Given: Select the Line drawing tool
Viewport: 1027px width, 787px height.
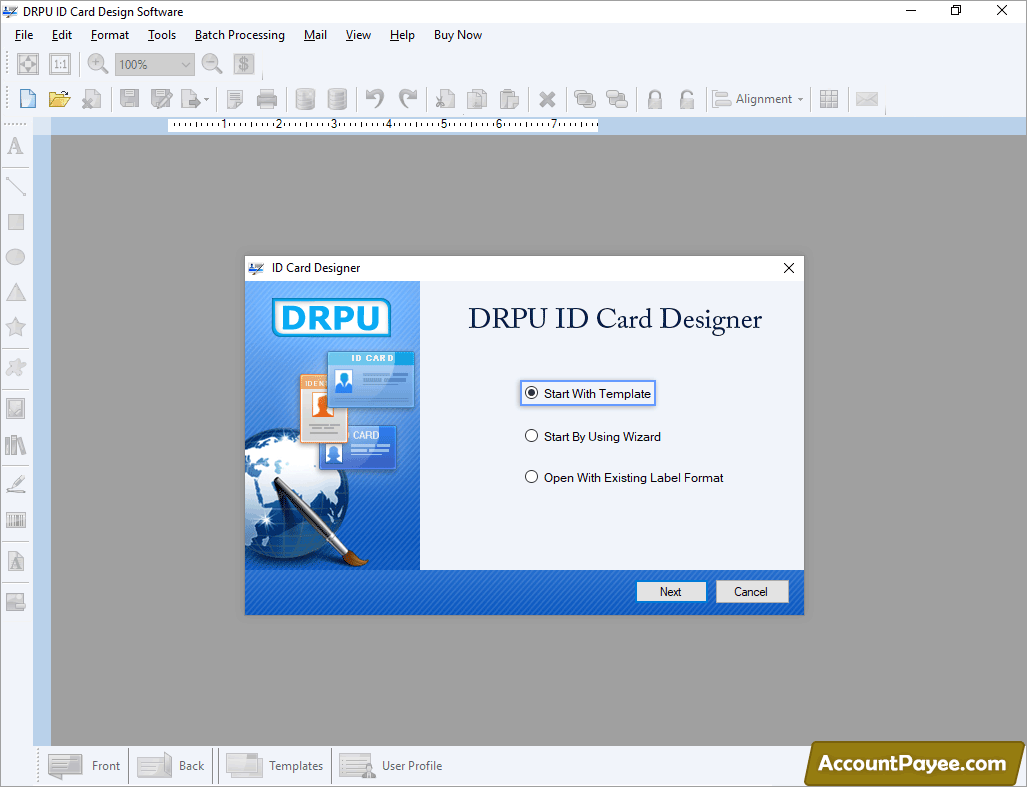Looking at the screenshot, I should 15,187.
